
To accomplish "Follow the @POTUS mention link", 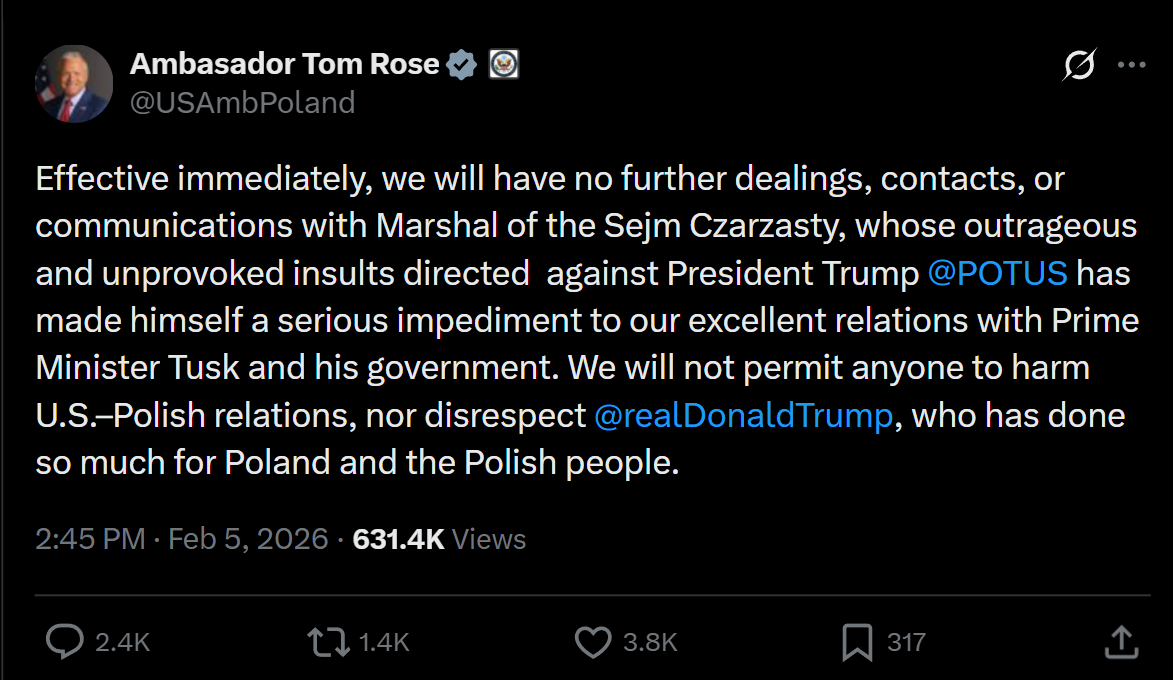I will point(997,273).
